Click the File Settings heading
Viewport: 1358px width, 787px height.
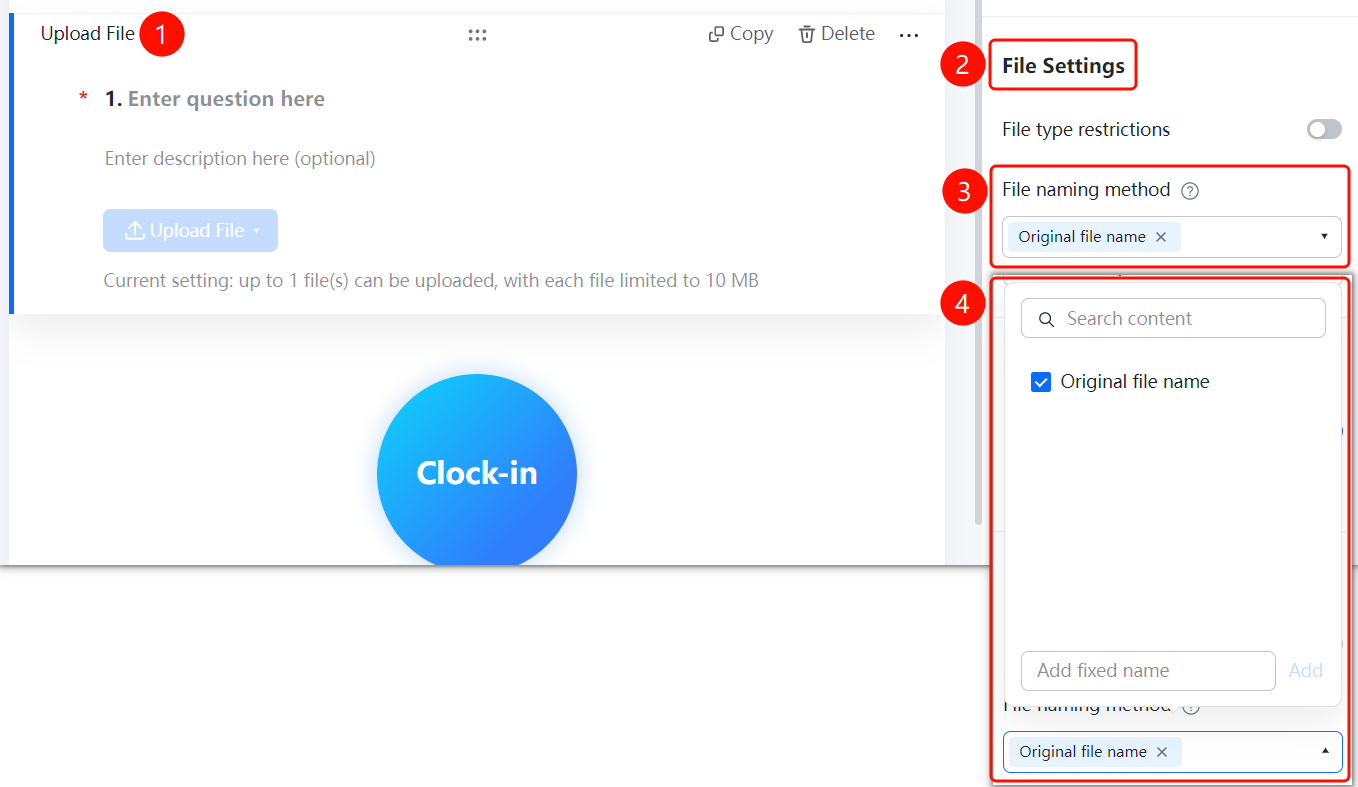pos(1063,66)
